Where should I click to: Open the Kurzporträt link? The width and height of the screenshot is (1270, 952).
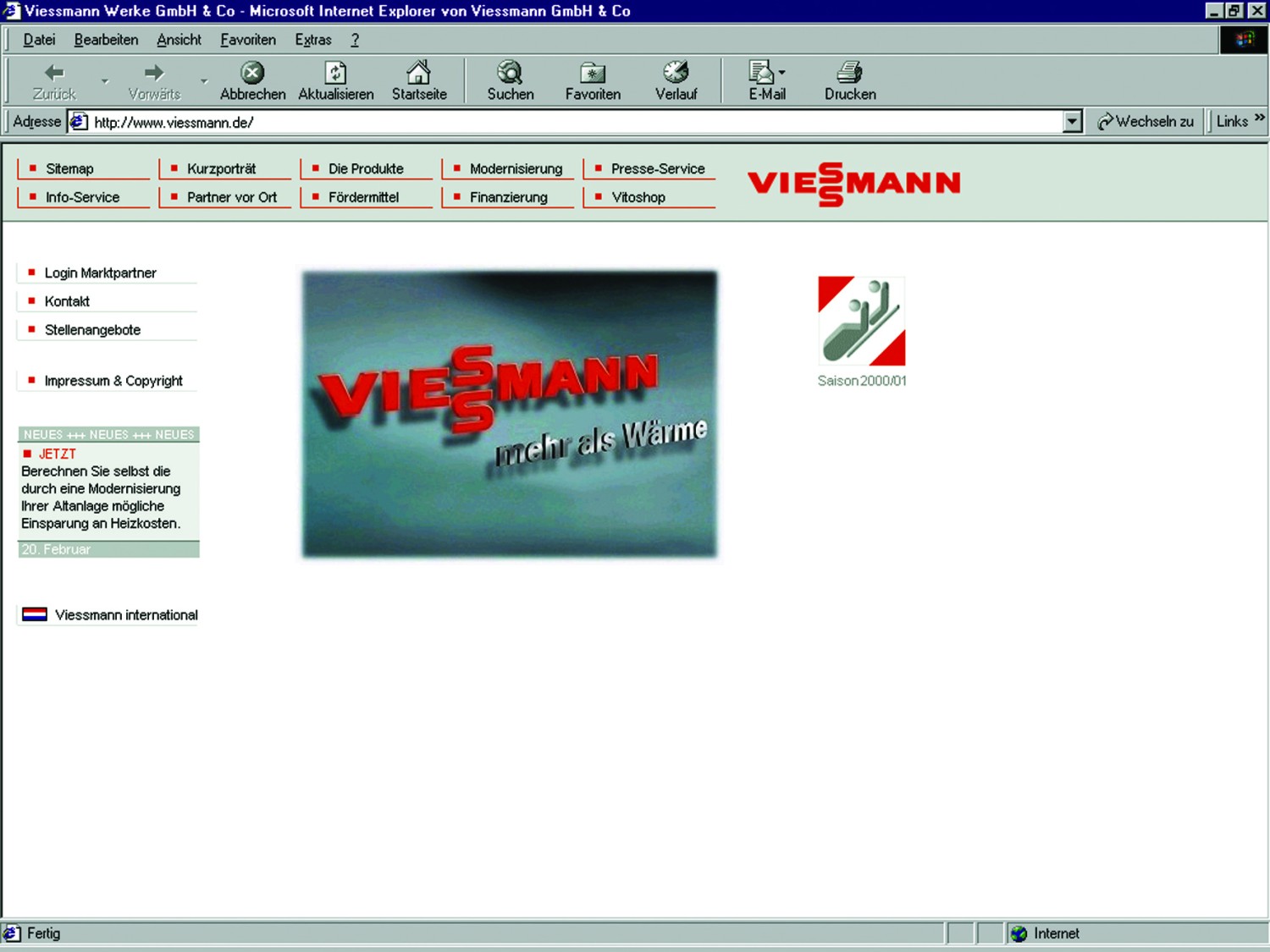(x=221, y=168)
